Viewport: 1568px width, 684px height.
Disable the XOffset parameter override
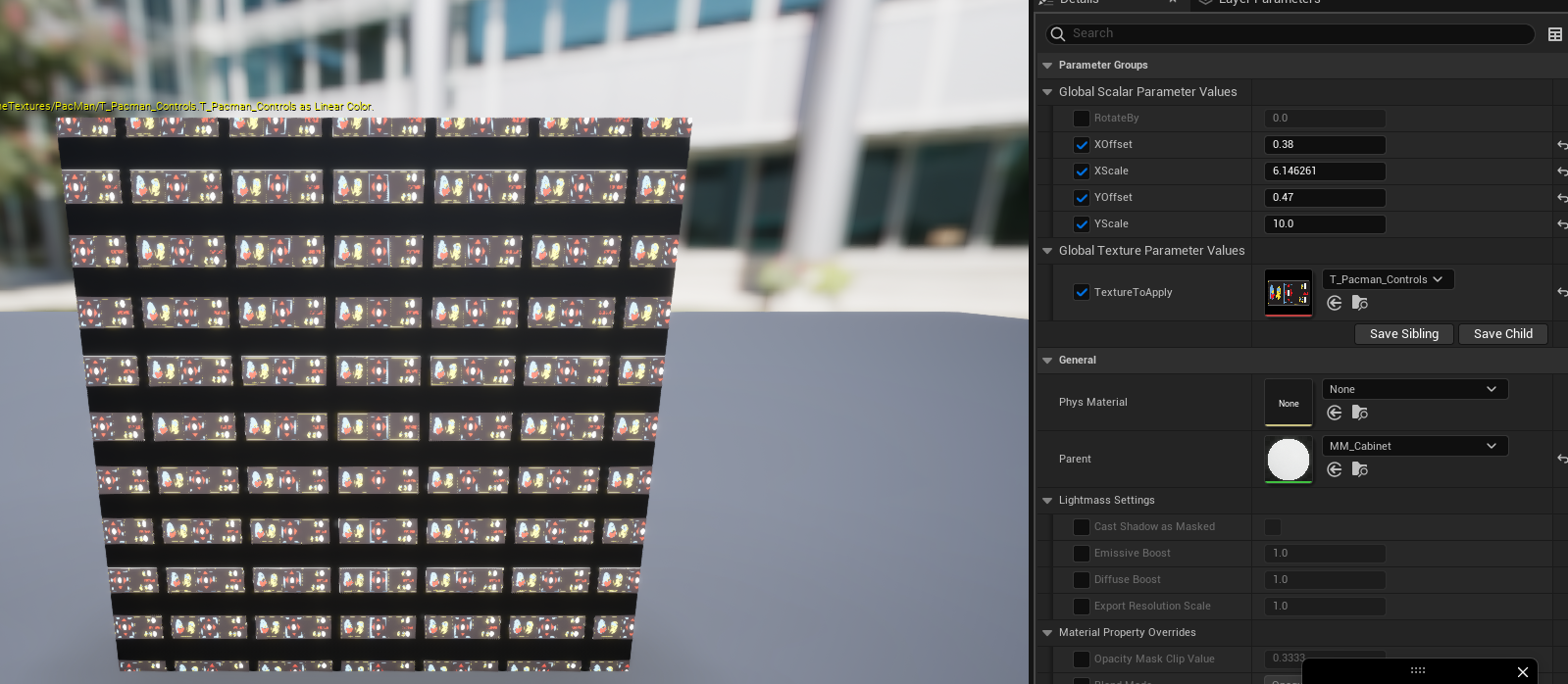(1082, 145)
